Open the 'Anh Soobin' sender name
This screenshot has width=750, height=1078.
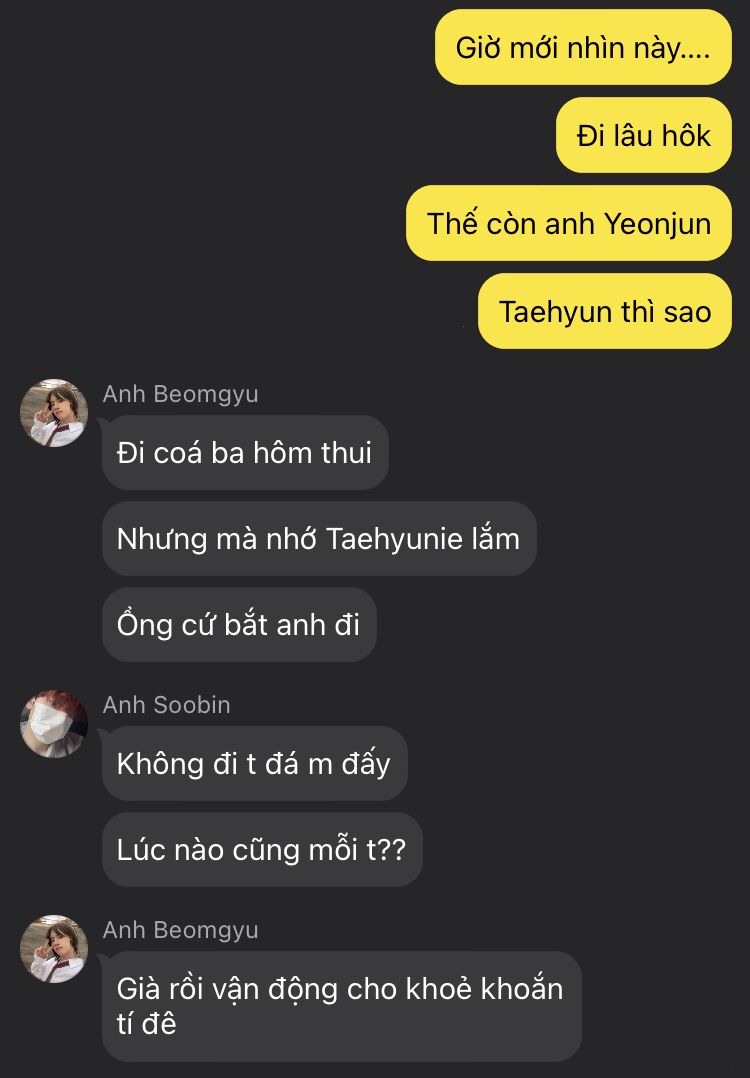[x=166, y=705]
